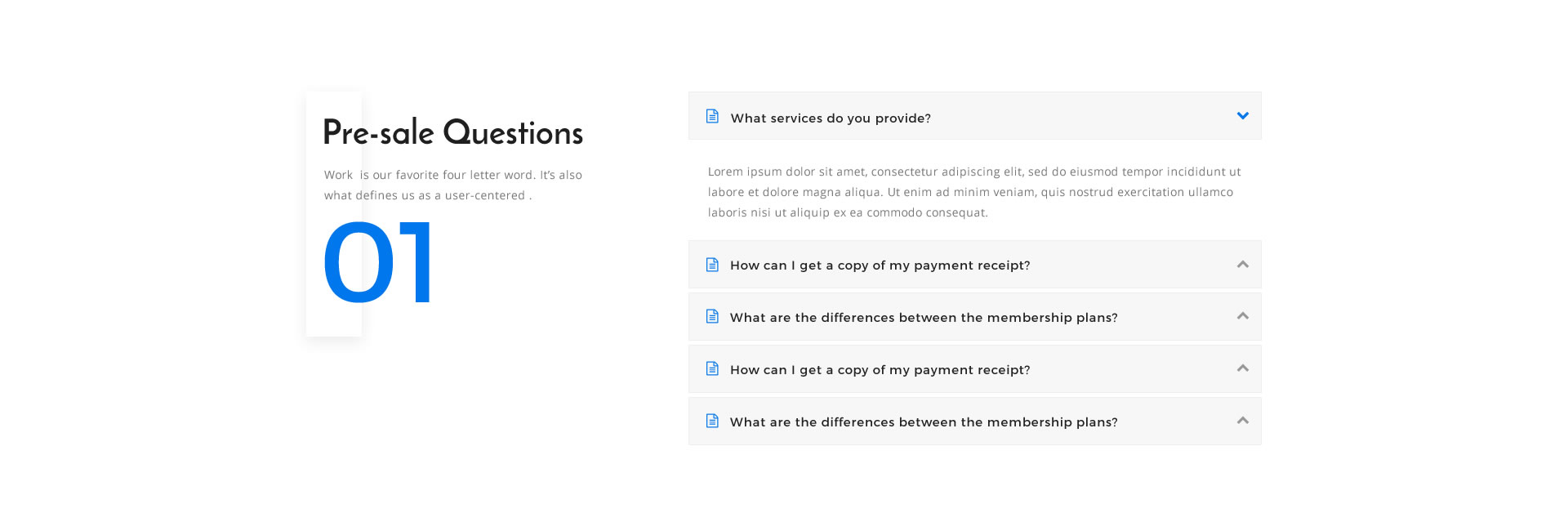Collapse 'What services do you provide?' using blue chevron
Viewport: 1568px width, 531px height.
point(1243,116)
